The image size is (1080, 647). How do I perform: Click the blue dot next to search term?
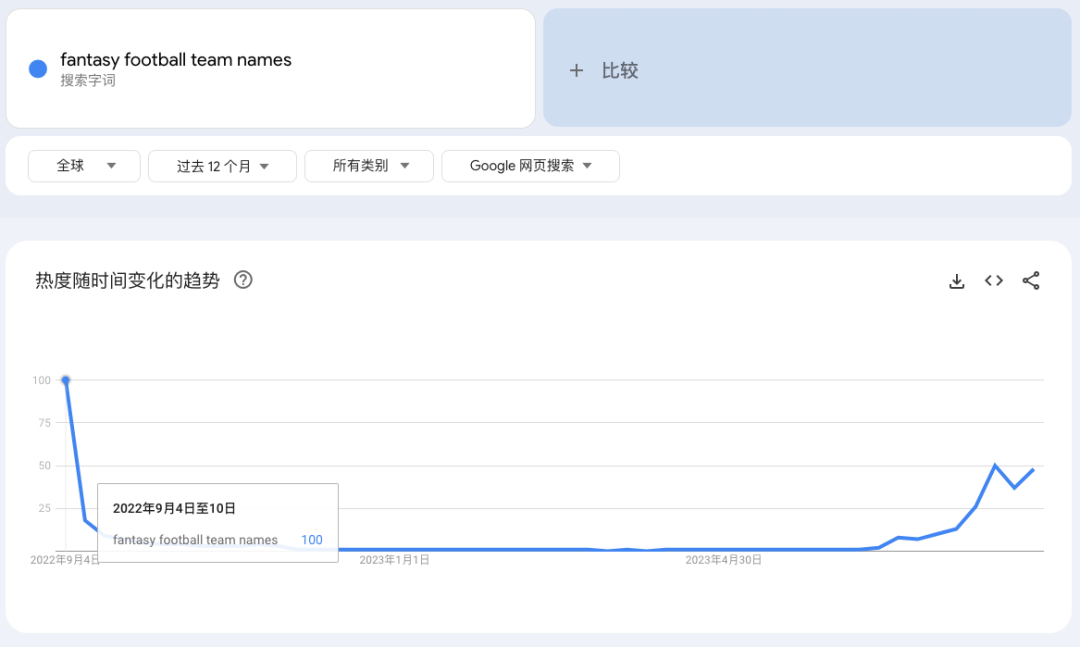[x=37, y=69]
